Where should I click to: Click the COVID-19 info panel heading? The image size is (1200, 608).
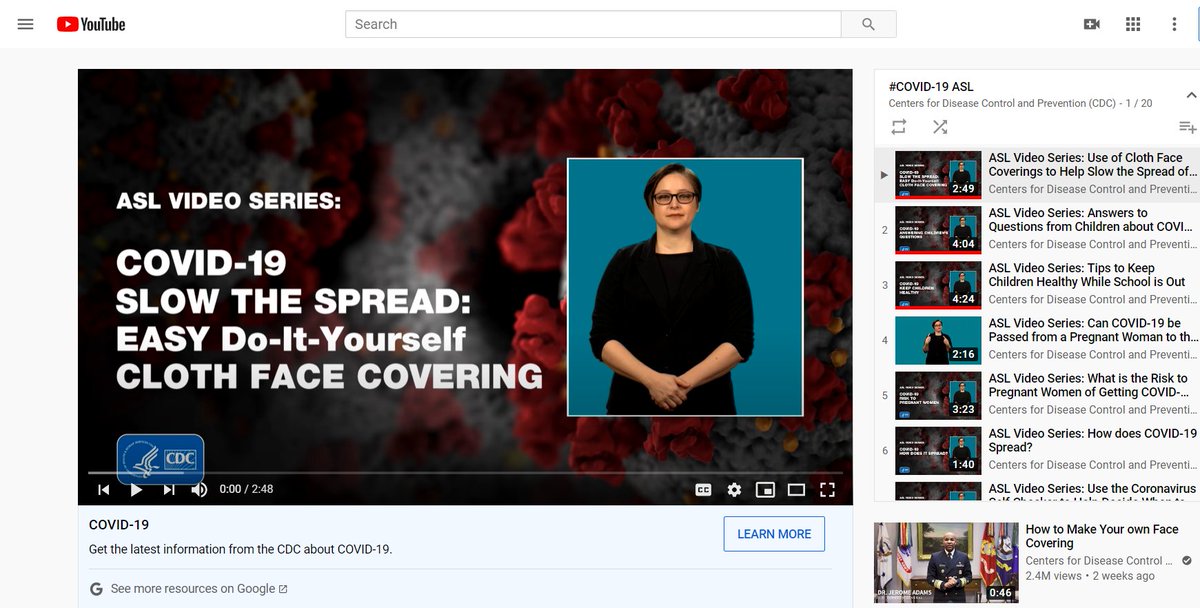tap(119, 525)
